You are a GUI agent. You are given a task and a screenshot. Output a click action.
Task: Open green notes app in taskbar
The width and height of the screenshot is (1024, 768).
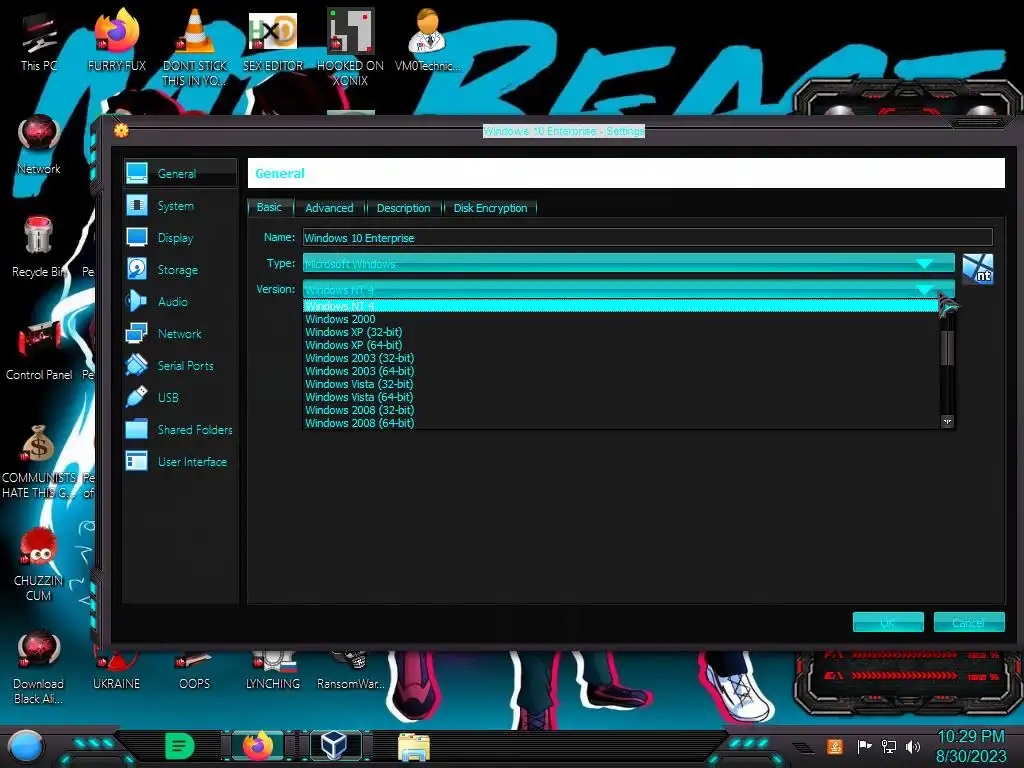tap(180, 745)
